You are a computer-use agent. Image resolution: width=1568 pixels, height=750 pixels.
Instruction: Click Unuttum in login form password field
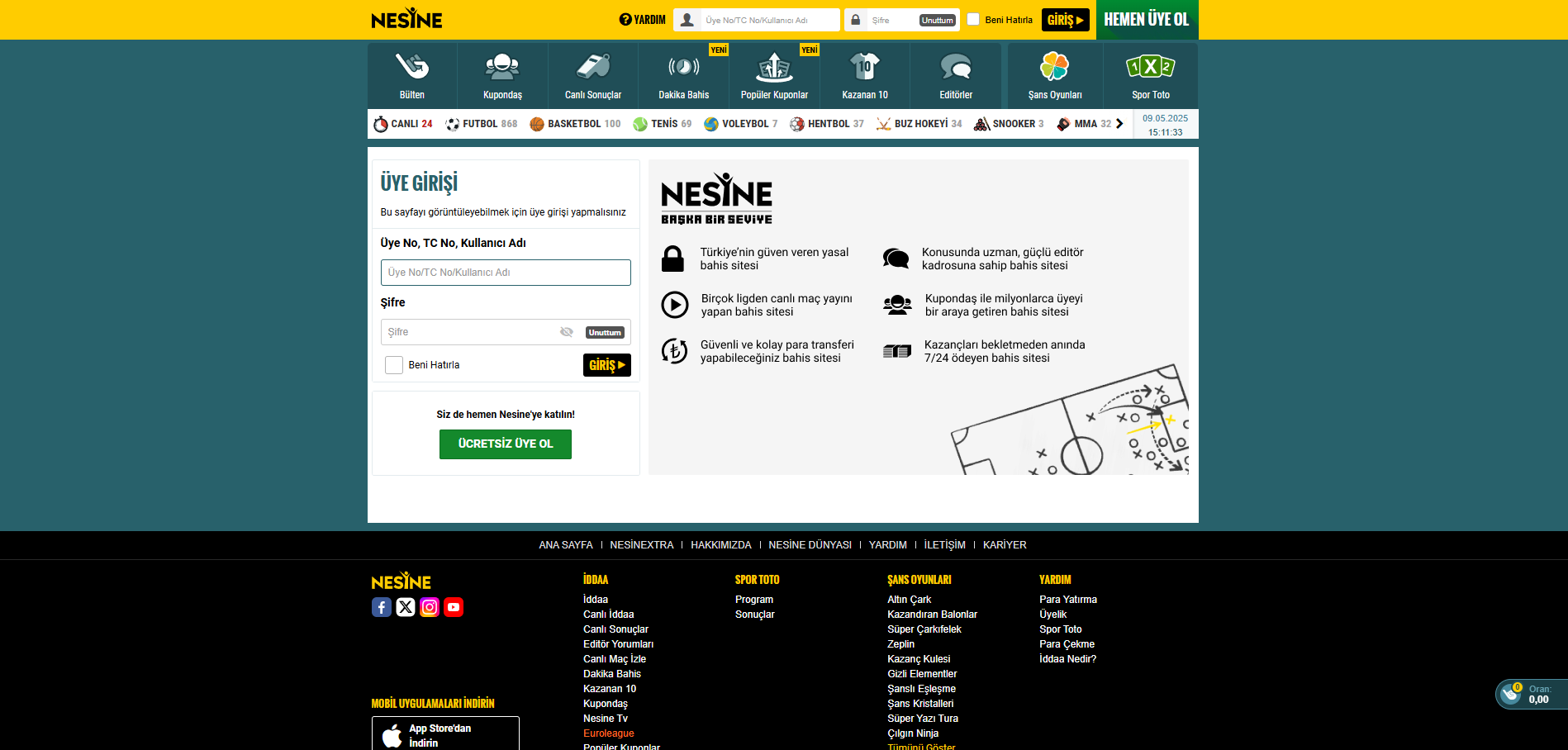point(605,332)
